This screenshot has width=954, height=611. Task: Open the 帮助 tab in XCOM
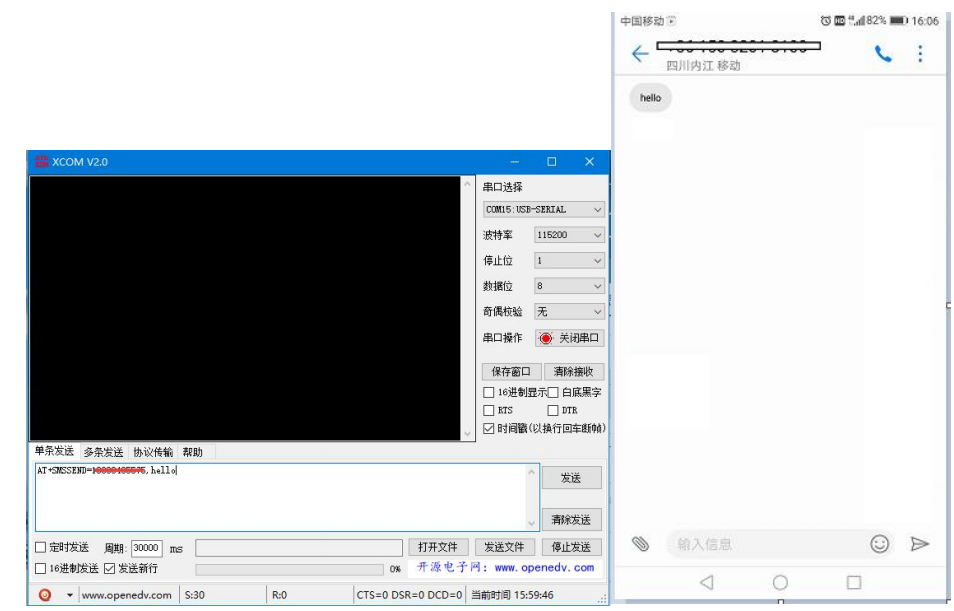193,450
